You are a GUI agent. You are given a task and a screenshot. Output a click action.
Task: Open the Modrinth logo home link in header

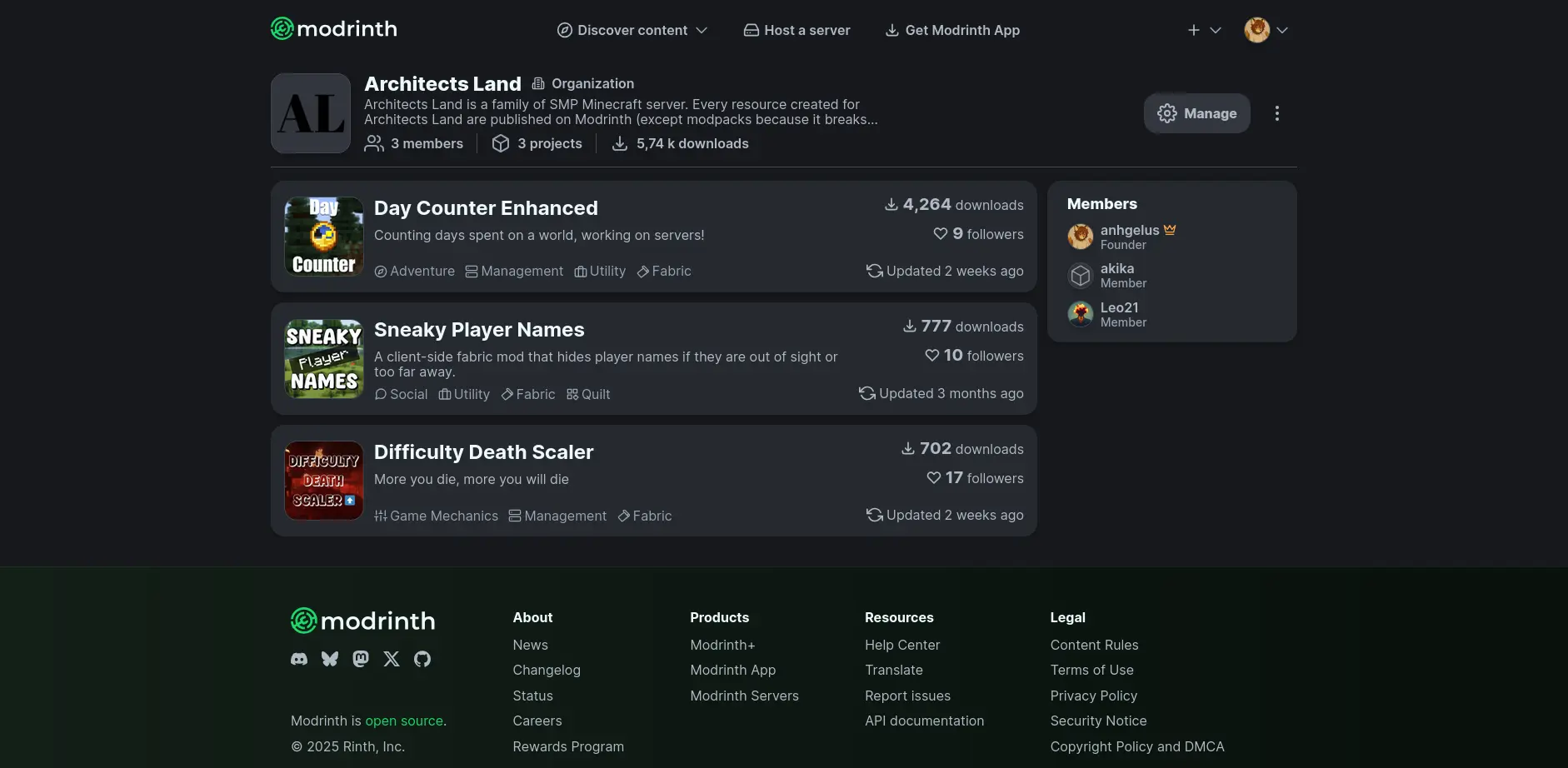(333, 29)
